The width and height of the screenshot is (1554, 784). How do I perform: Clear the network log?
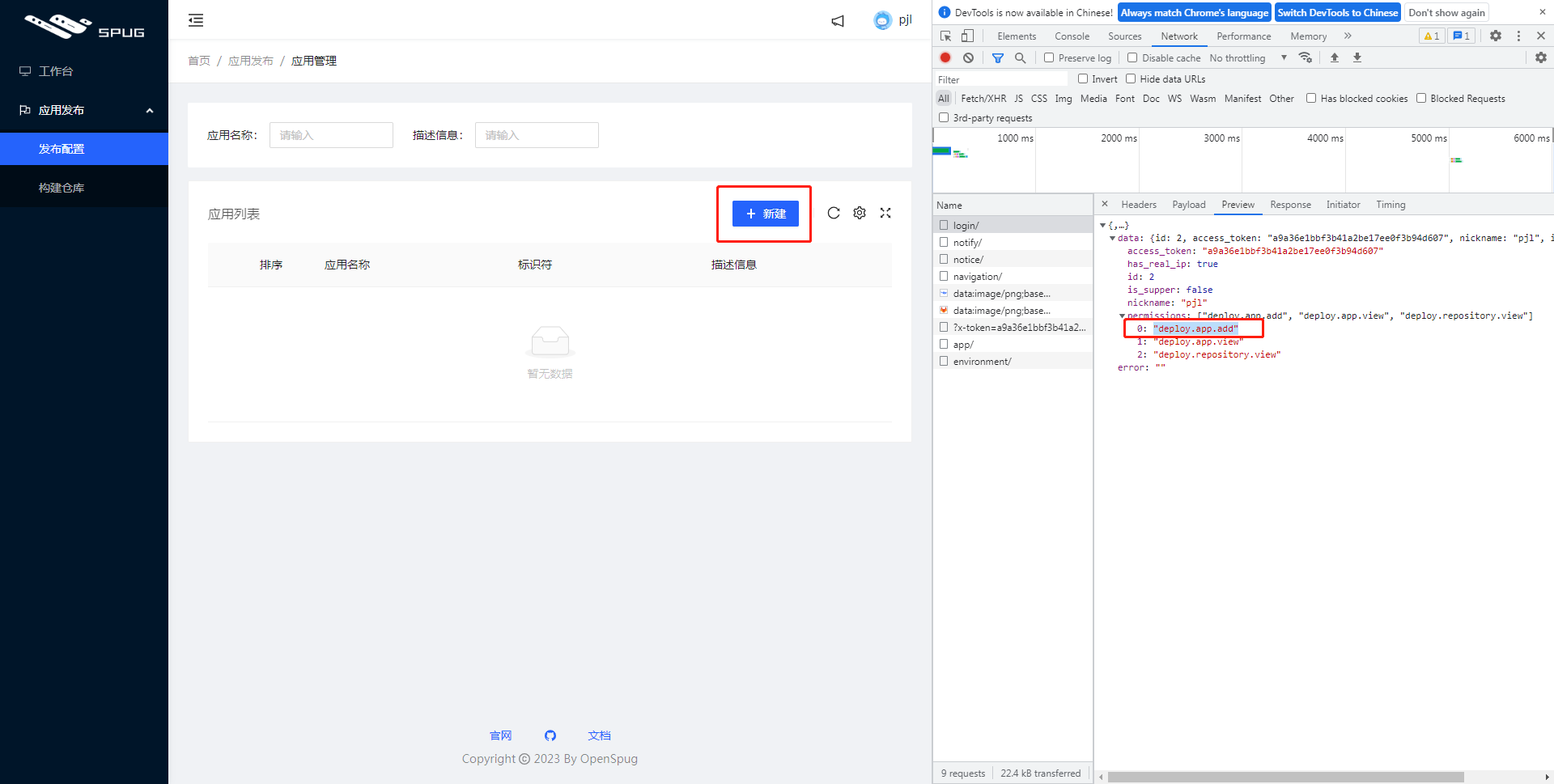point(968,57)
